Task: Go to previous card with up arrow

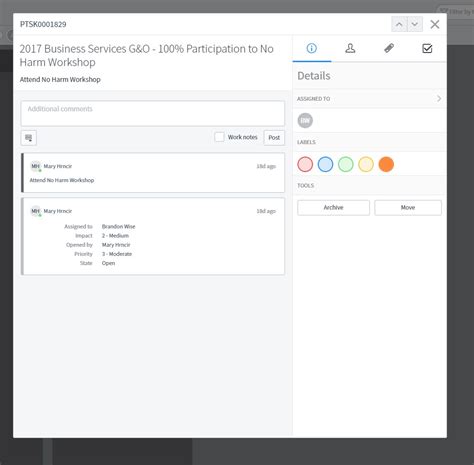Action: 399,24
